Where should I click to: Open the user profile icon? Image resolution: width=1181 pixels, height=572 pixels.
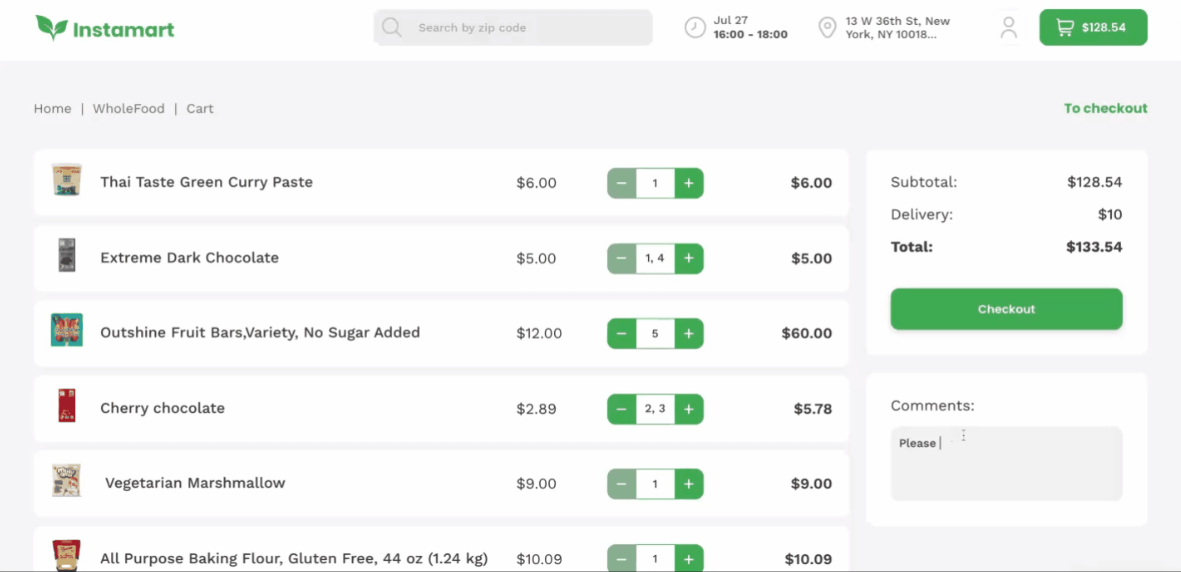(x=1009, y=27)
